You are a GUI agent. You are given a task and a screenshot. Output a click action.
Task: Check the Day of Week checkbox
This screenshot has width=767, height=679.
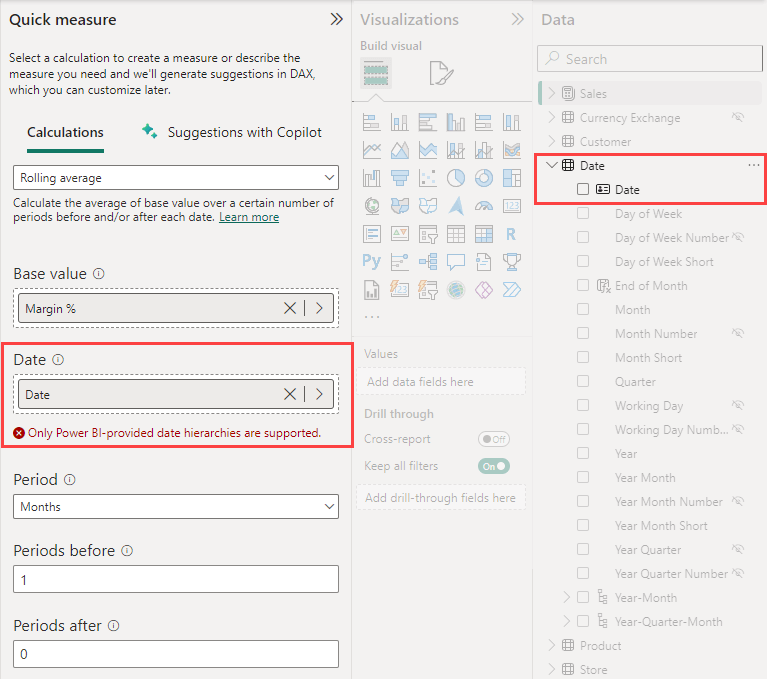tap(583, 213)
